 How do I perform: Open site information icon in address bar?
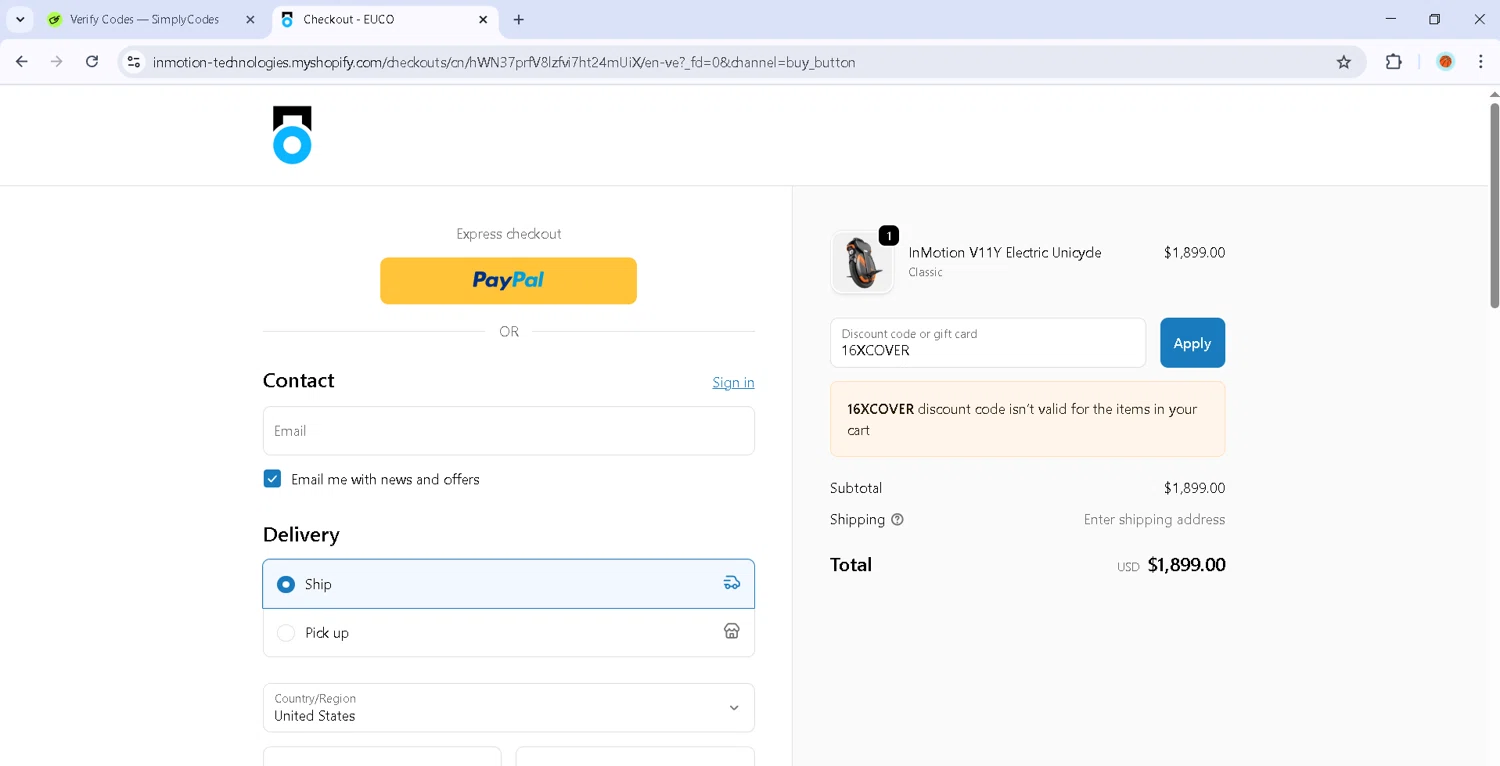[133, 62]
